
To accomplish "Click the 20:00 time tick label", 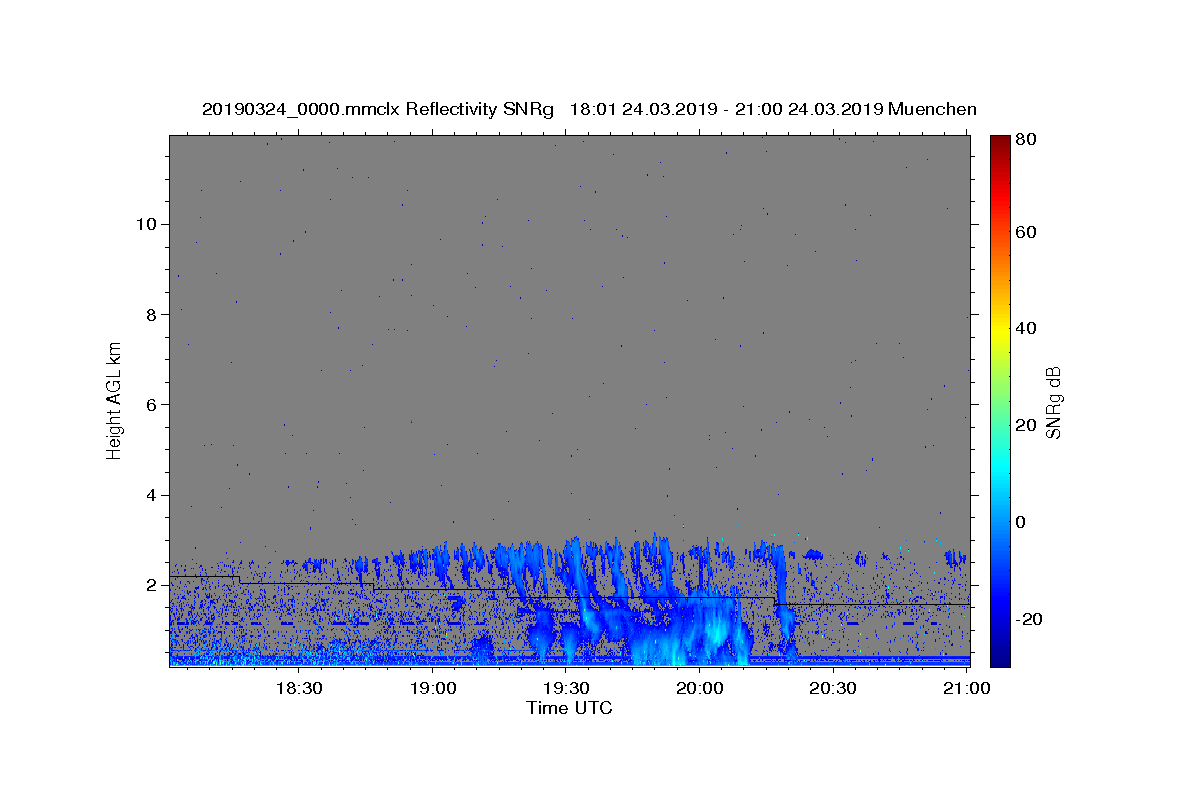I will pyautogui.click(x=699, y=689).
